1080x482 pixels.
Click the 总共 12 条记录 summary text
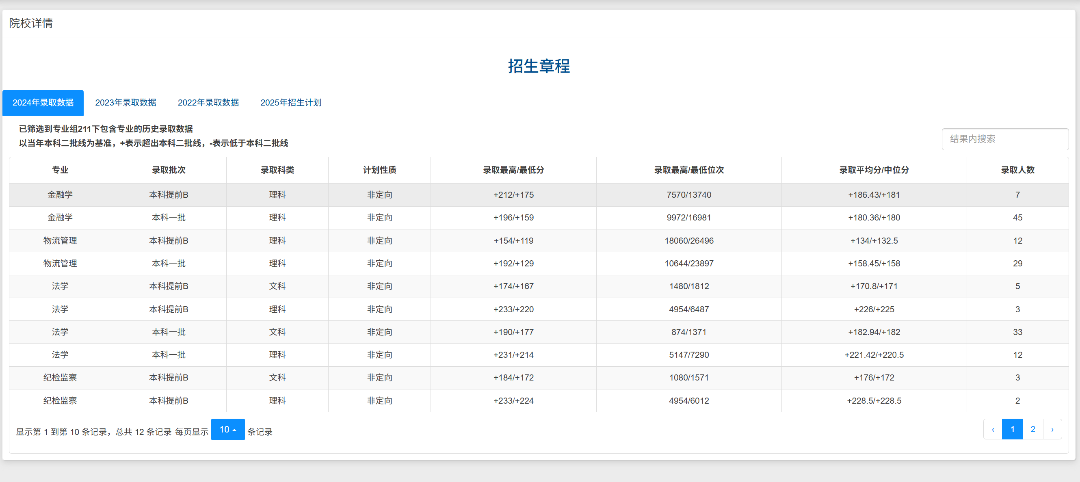[x=143, y=432]
